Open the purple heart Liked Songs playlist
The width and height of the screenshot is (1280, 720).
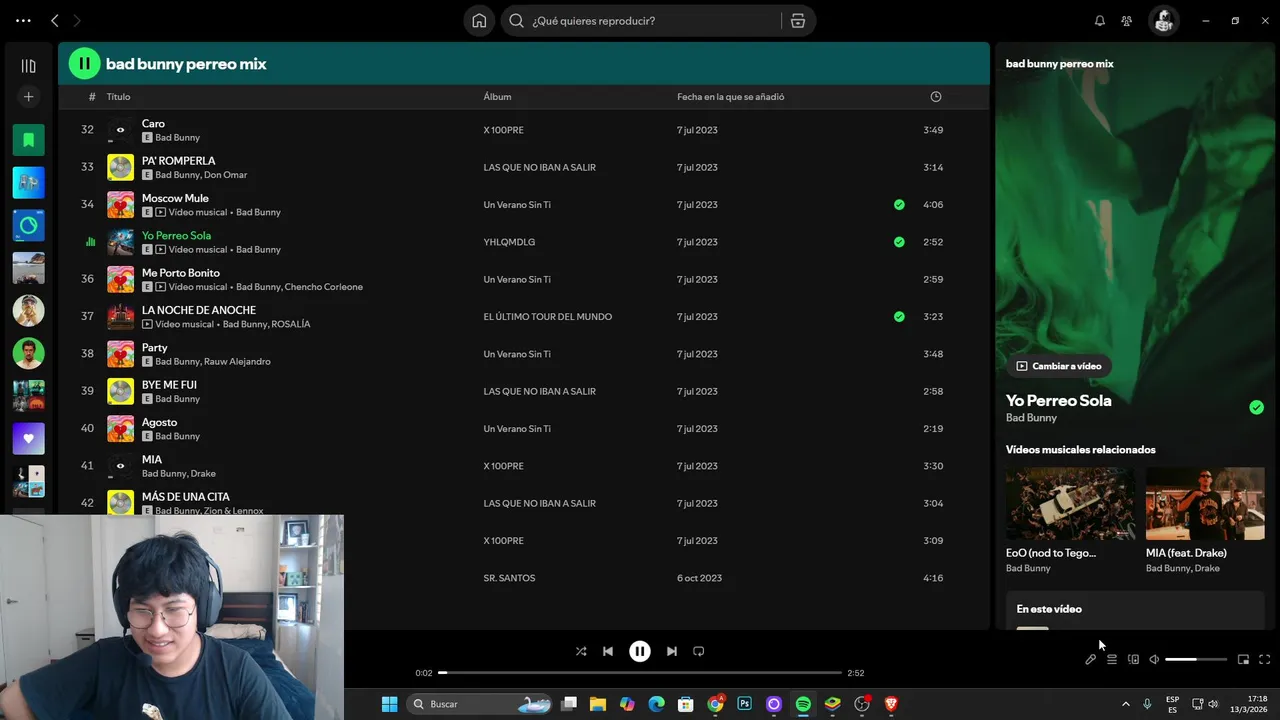(x=28, y=438)
